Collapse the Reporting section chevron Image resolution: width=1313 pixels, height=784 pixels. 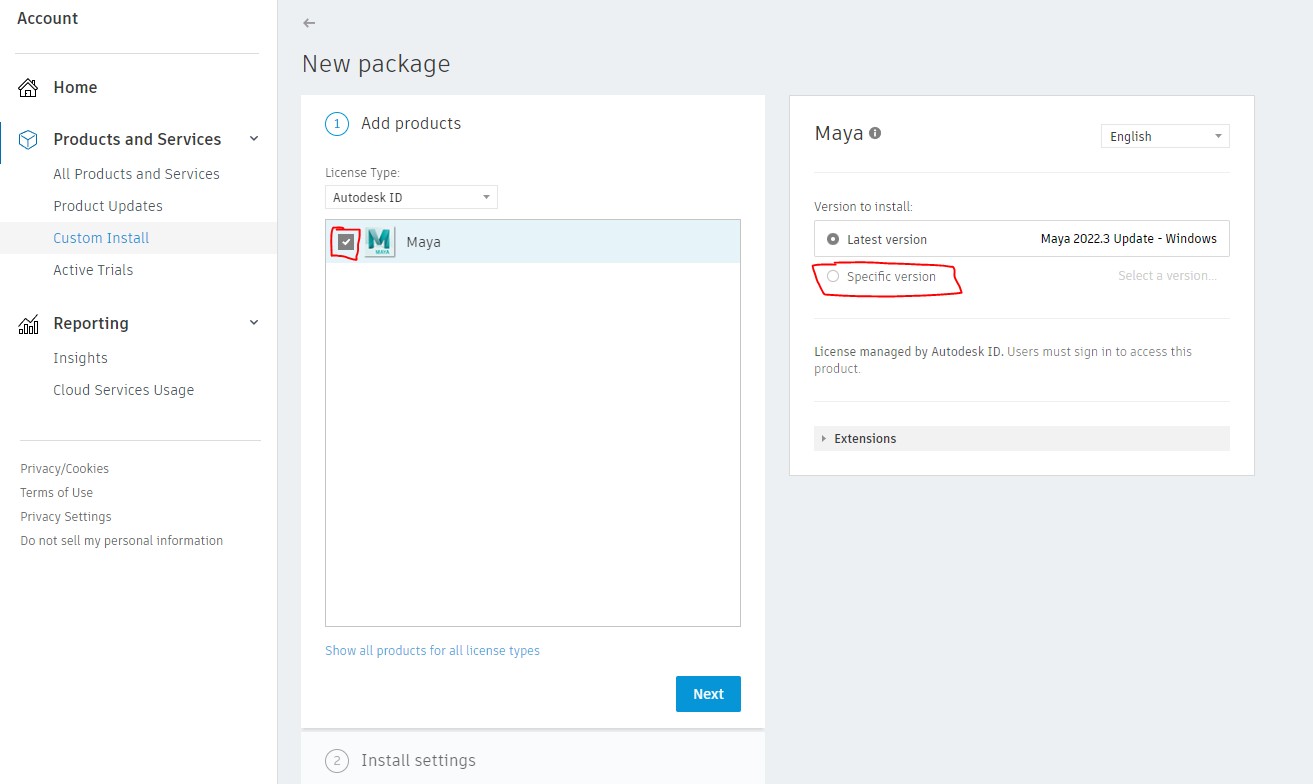[x=254, y=323]
